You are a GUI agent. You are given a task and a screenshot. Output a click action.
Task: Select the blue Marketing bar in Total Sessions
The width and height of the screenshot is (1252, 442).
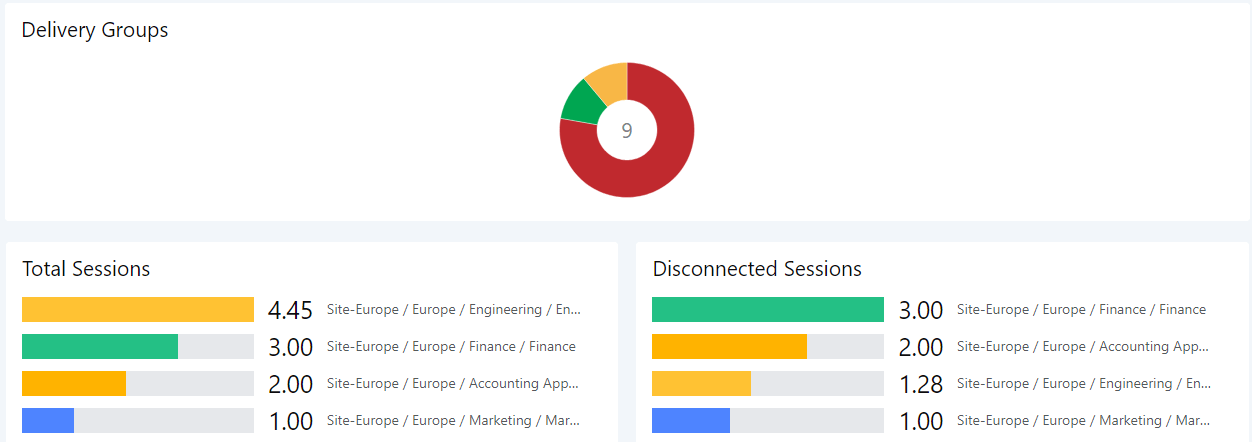(48, 421)
